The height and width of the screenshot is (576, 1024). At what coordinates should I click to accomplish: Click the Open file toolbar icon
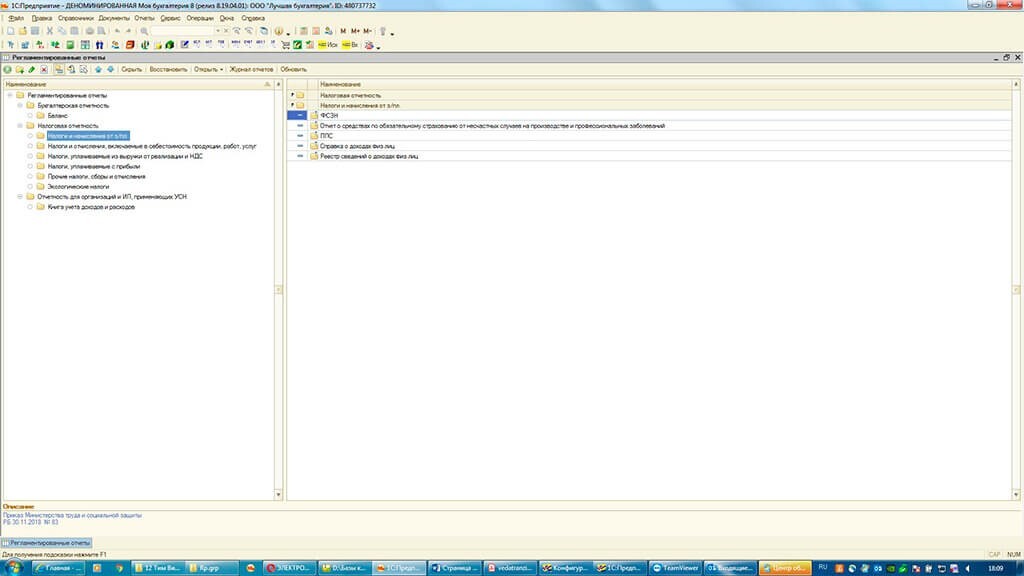pos(23,31)
